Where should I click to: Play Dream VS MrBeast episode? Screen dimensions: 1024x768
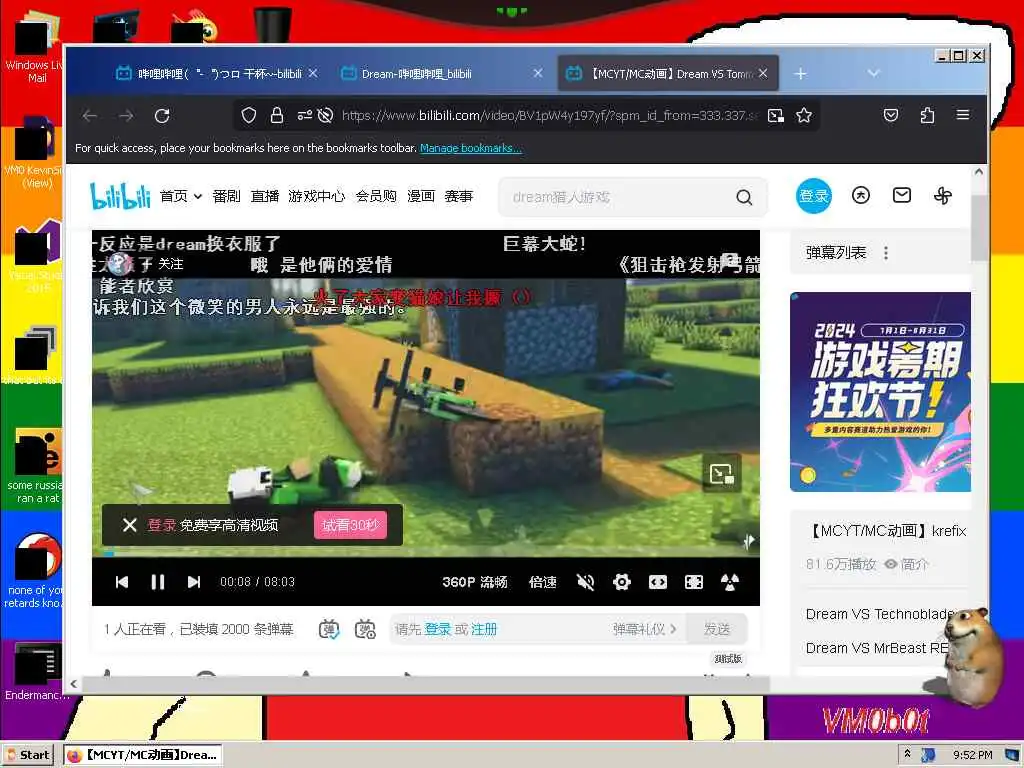pos(877,648)
